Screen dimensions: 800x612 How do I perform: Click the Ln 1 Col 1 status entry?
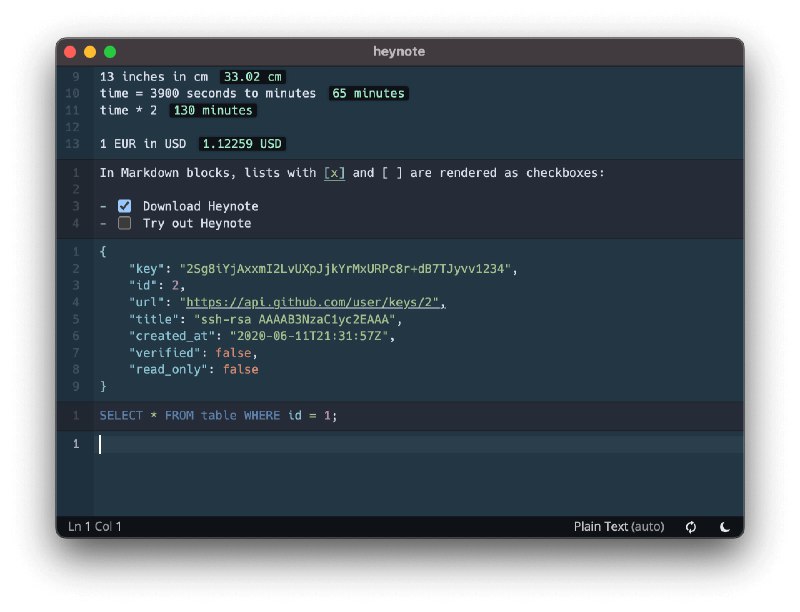(95, 527)
